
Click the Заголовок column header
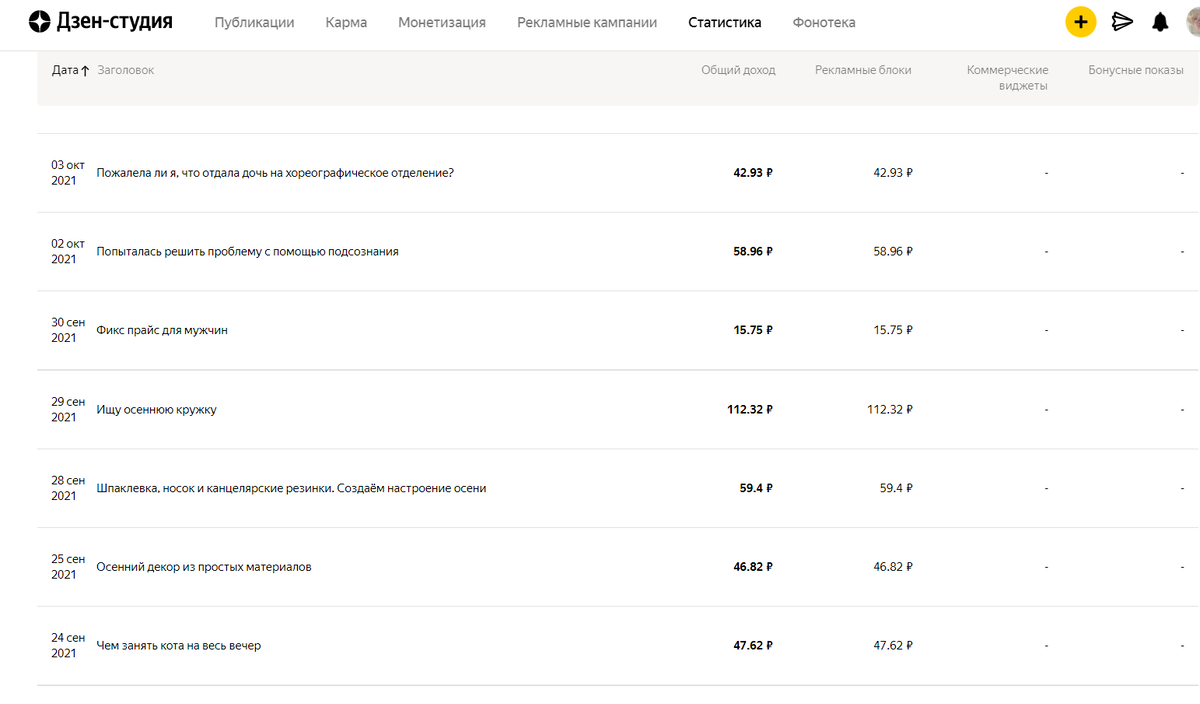(124, 69)
